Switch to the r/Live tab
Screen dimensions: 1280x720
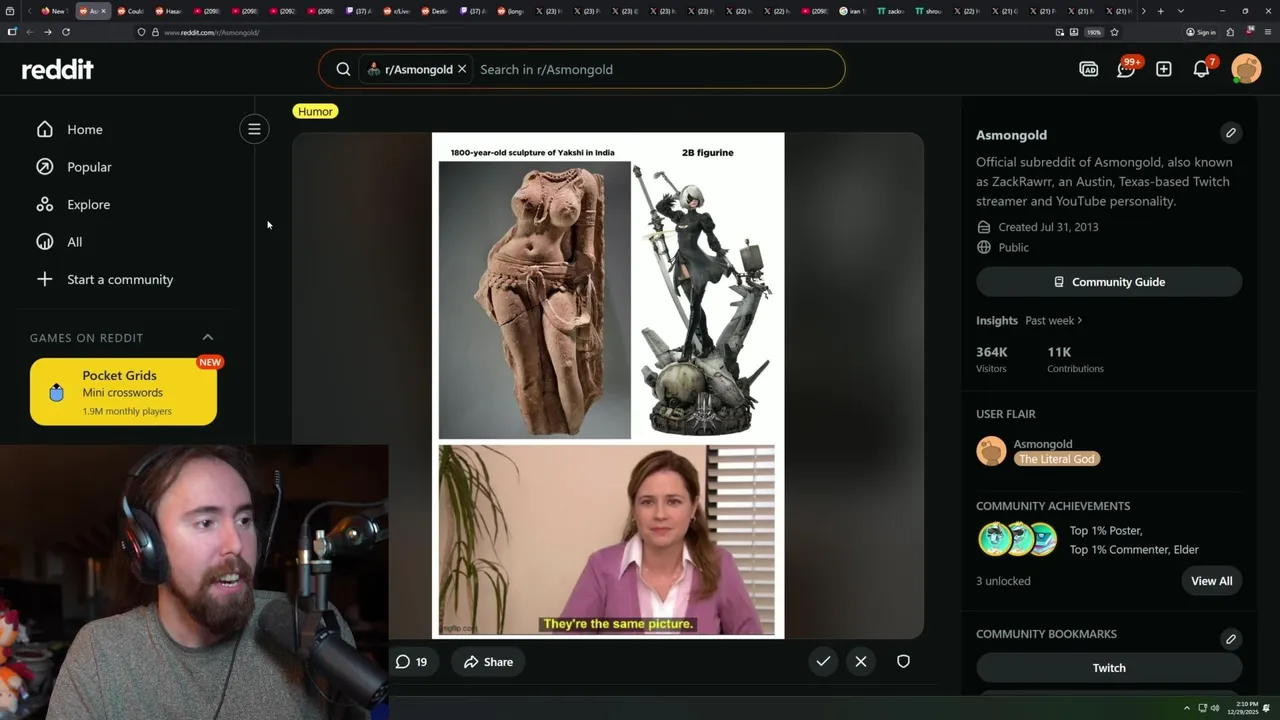(396, 11)
